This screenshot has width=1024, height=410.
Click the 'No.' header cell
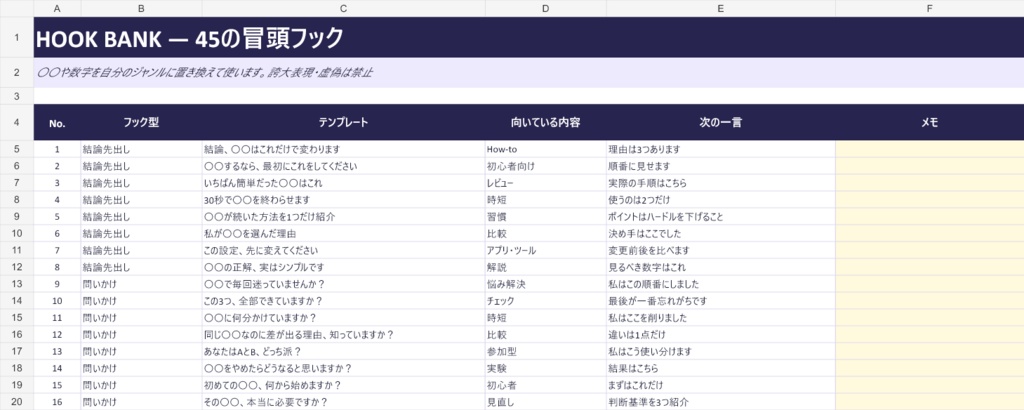pyautogui.click(x=57, y=122)
